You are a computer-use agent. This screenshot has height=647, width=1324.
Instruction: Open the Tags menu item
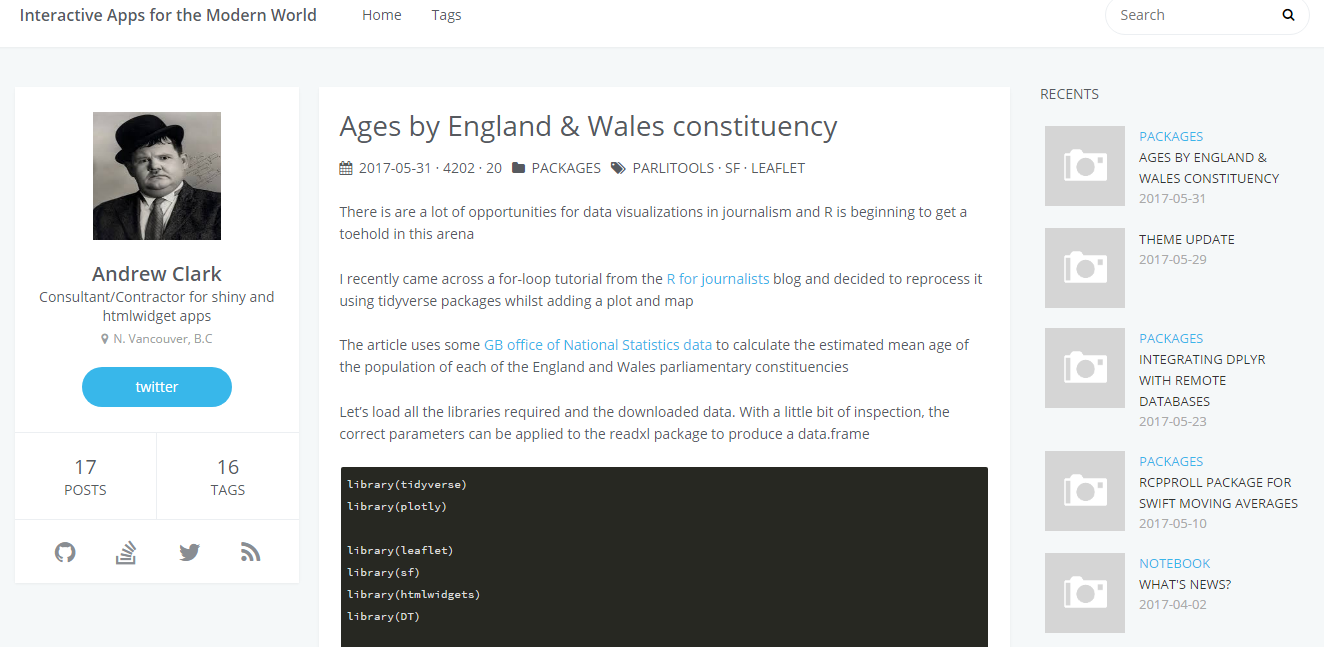click(446, 15)
